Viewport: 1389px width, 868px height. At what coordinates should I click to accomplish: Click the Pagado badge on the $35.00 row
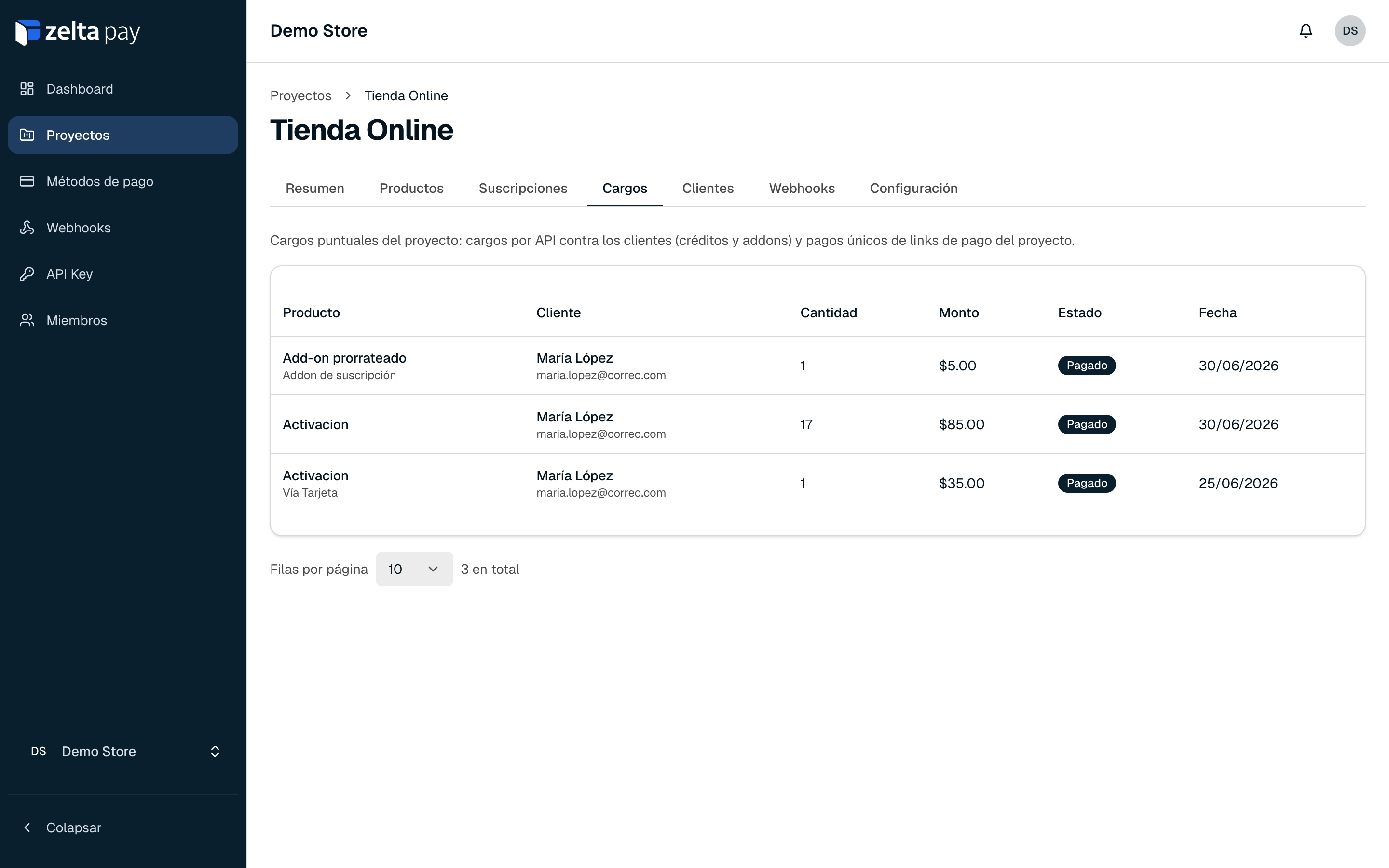tap(1087, 483)
